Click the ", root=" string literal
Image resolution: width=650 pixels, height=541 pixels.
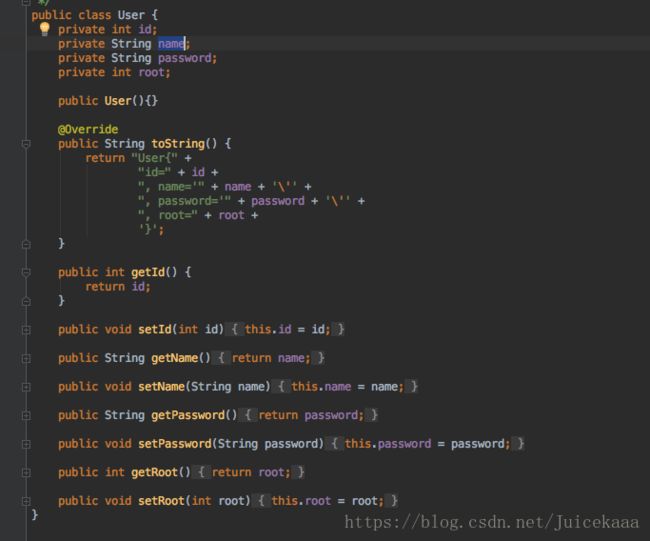click(x=168, y=216)
